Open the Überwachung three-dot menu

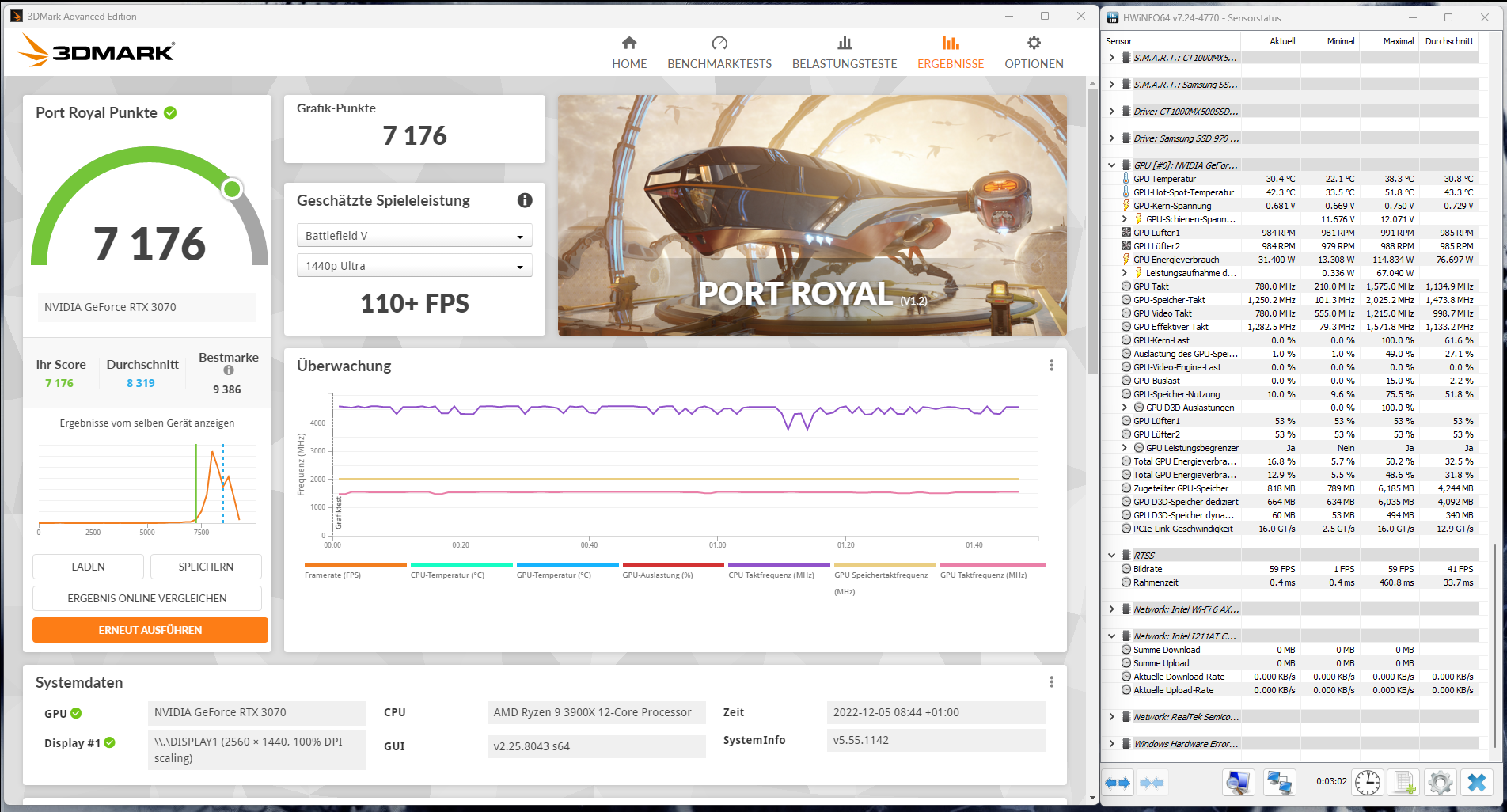(x=1051, y=365)
